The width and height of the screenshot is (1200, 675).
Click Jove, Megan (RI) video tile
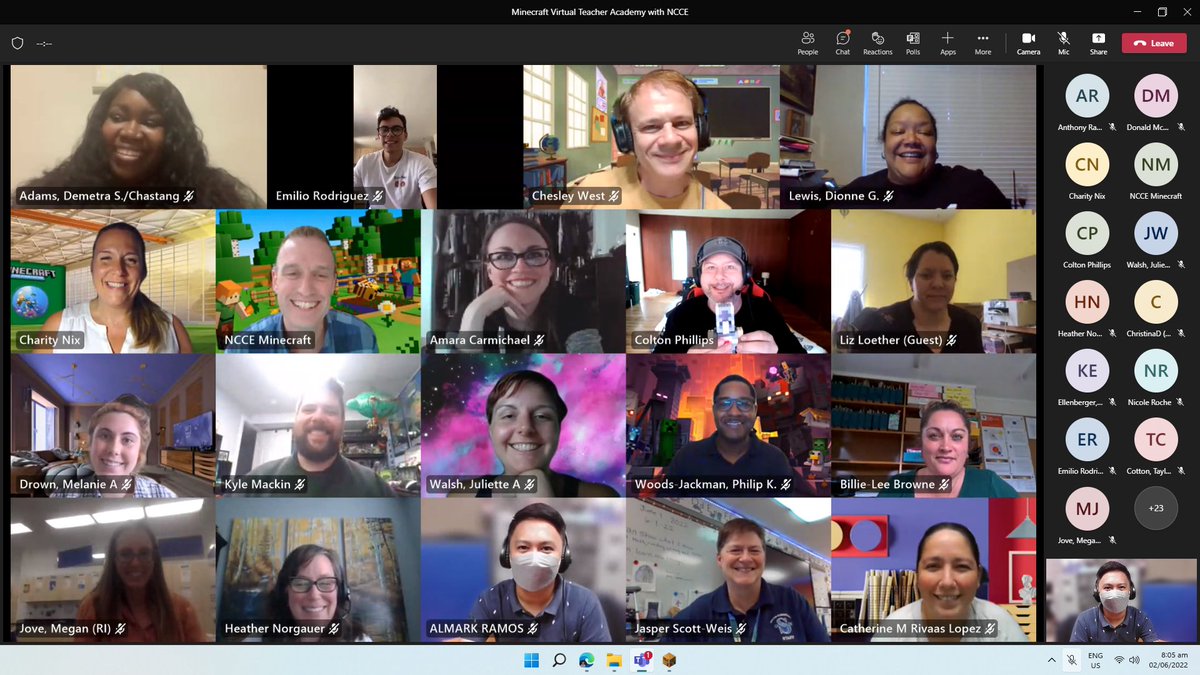point(113,570)
